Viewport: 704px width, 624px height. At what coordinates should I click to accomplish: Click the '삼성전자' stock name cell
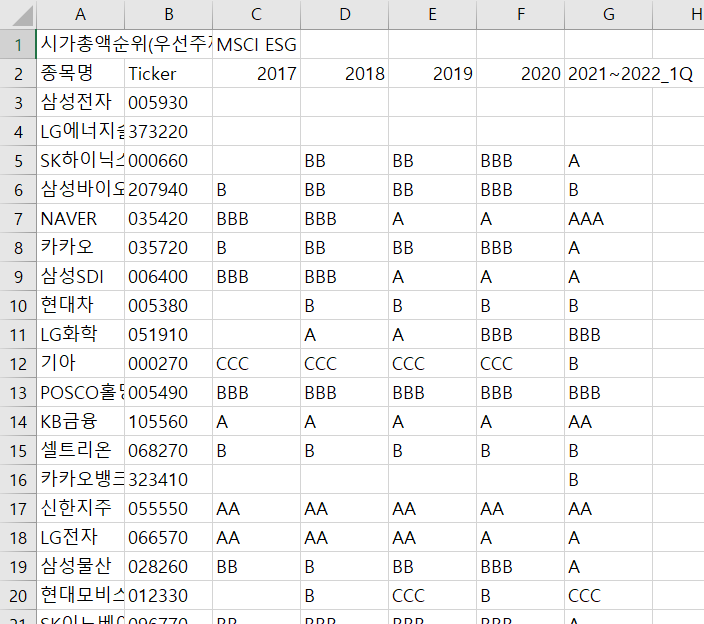pos(80,102)
